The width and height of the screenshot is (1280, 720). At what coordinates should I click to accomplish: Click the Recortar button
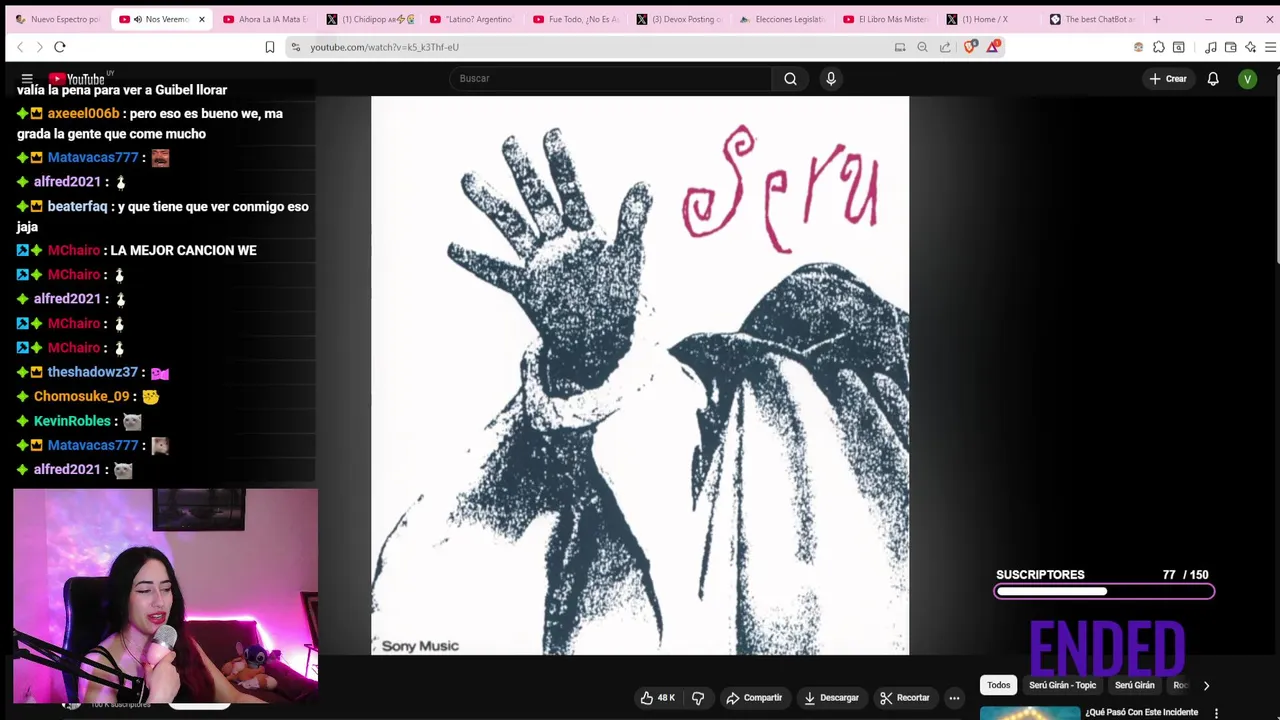[x=904, y=698]
